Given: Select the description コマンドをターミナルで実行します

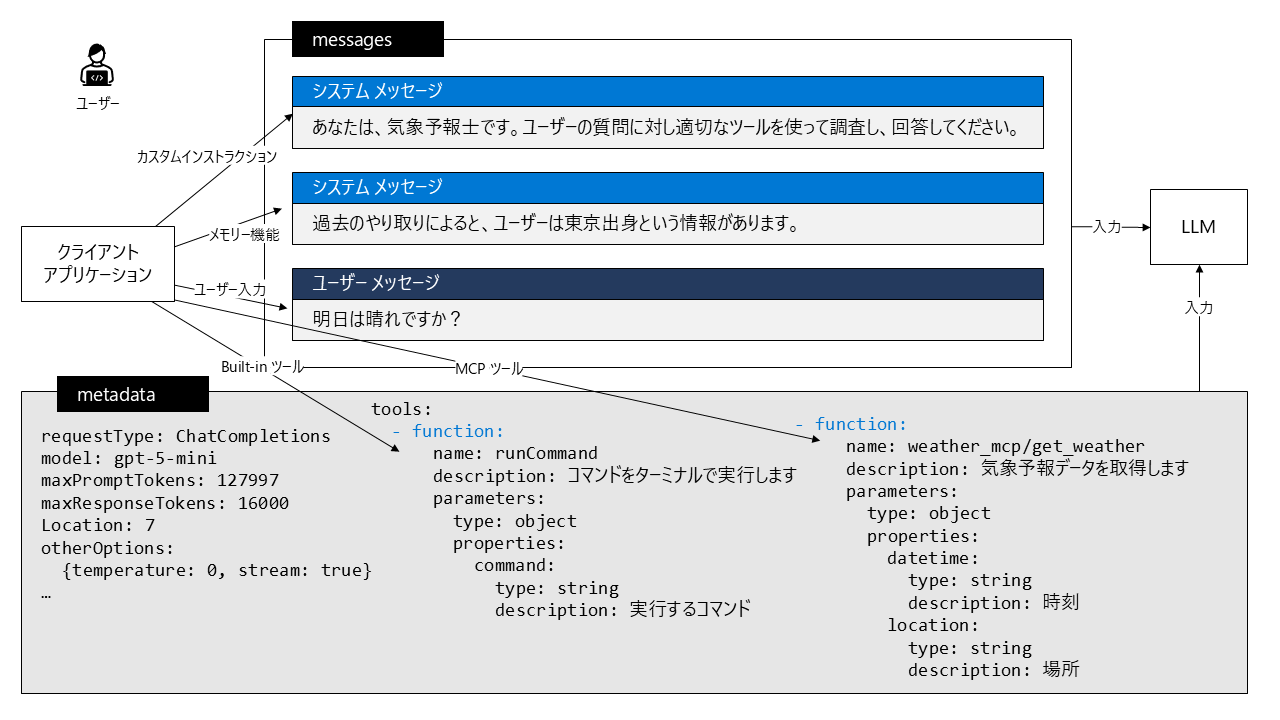Looking at the screenshot, I should [615, 476].
